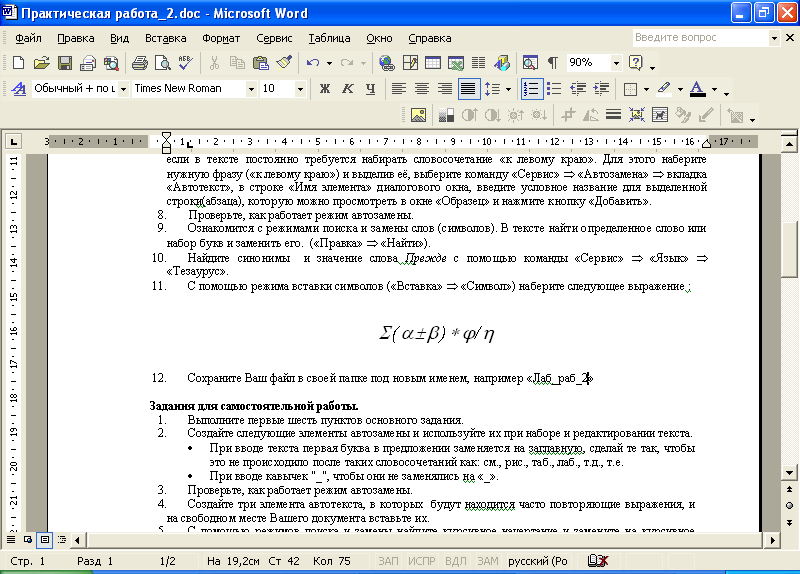Open the Правка menu
800x574 pixels.
tap(75, 38)
